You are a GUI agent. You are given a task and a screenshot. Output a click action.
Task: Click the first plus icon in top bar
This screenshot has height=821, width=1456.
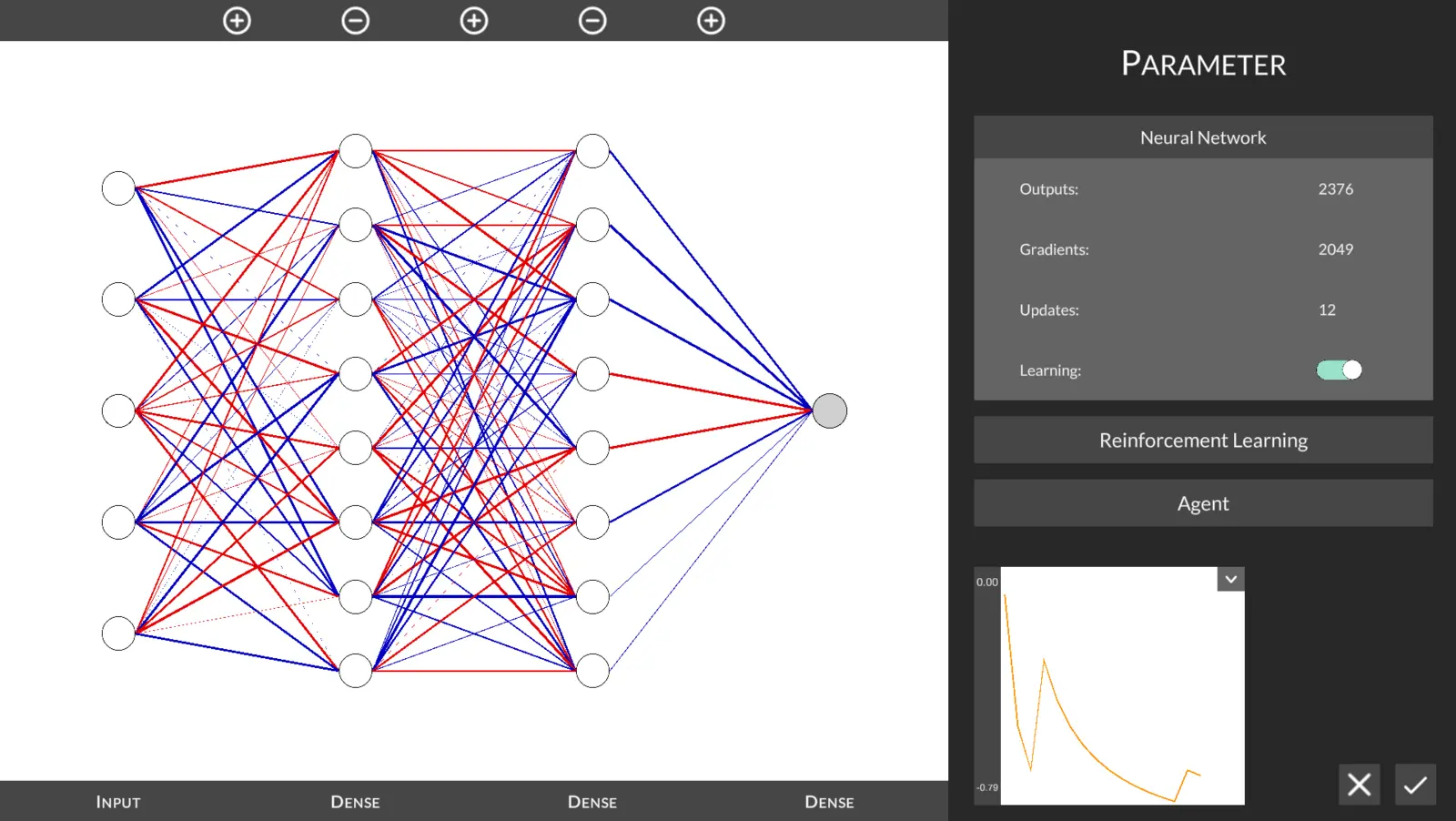pos(237,20)
